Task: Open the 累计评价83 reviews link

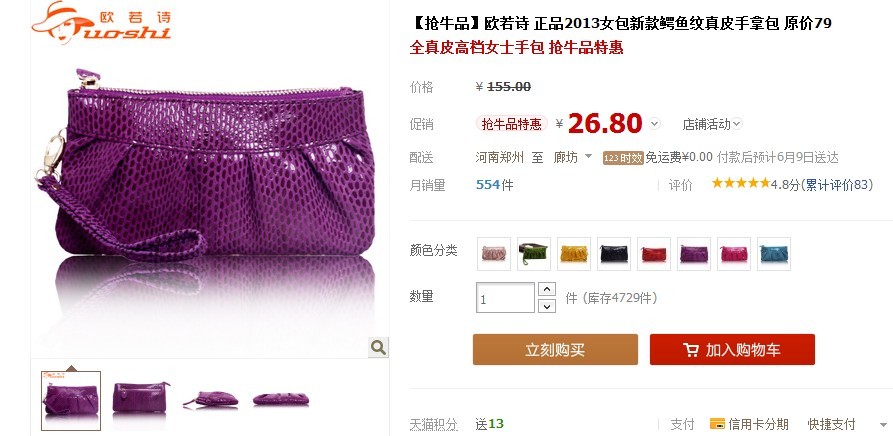Action: (x=836, y=184)
